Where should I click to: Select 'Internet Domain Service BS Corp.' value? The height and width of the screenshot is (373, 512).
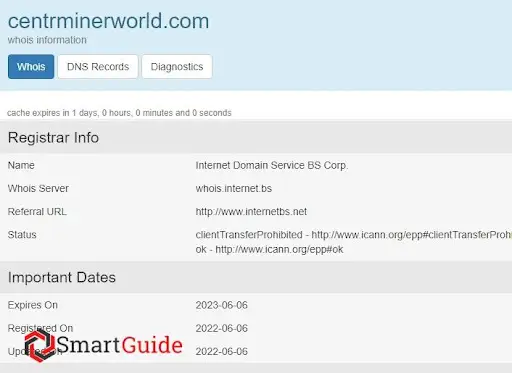coord(272,165)
